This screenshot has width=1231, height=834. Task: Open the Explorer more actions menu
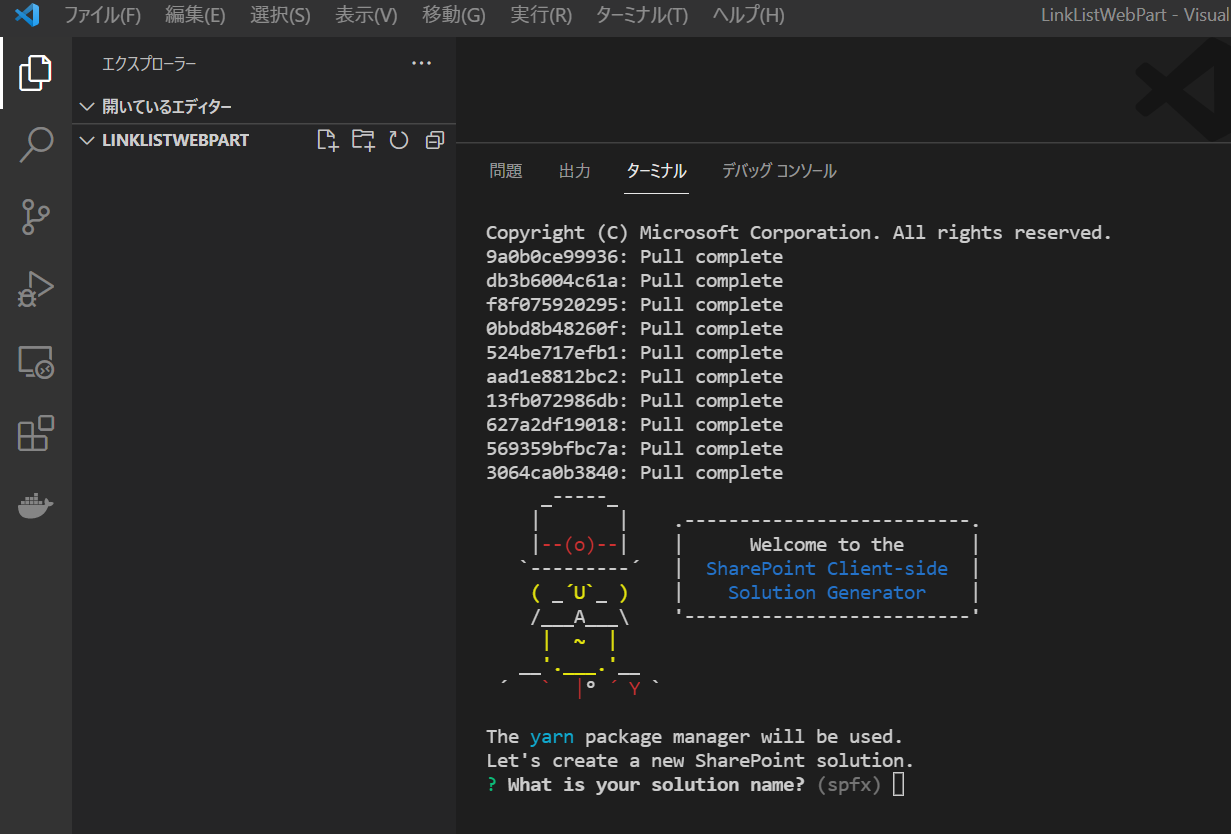tap(421, 63)
